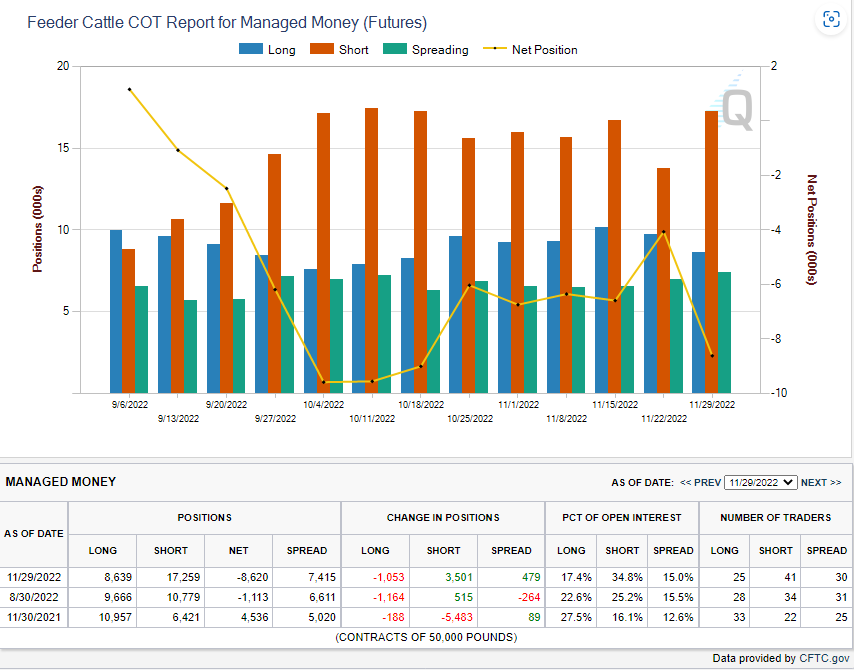Click the Short legend label
Image resolution: width=854 pixels, height=670 pixels.
353,50
